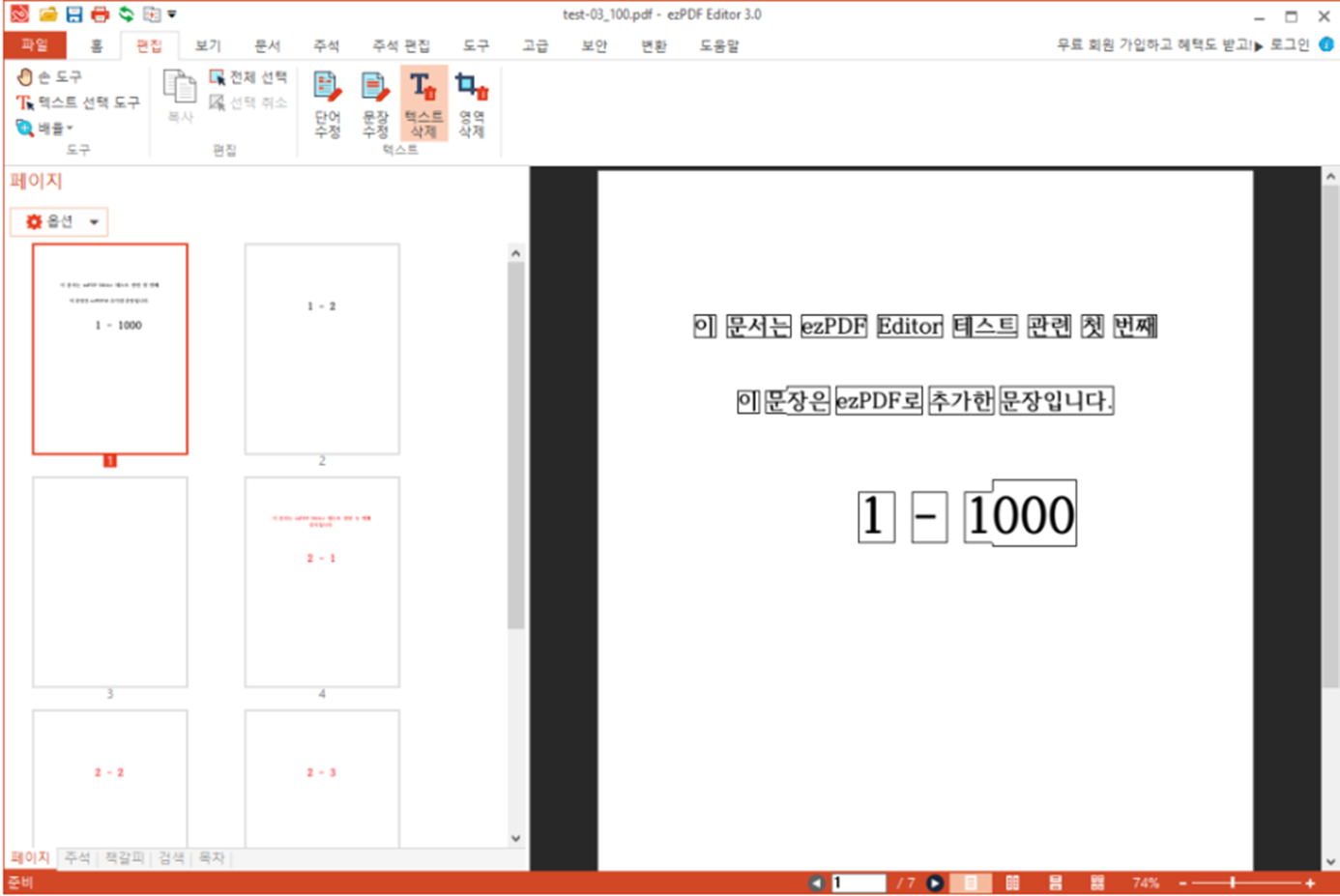Go to next page arrow in status bar
This screenshot has width=1340, height=896.
coord(934,882)
